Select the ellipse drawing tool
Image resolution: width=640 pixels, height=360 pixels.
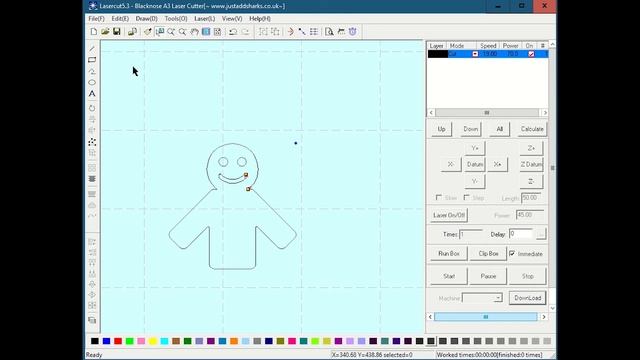click(x=92, y=82)
